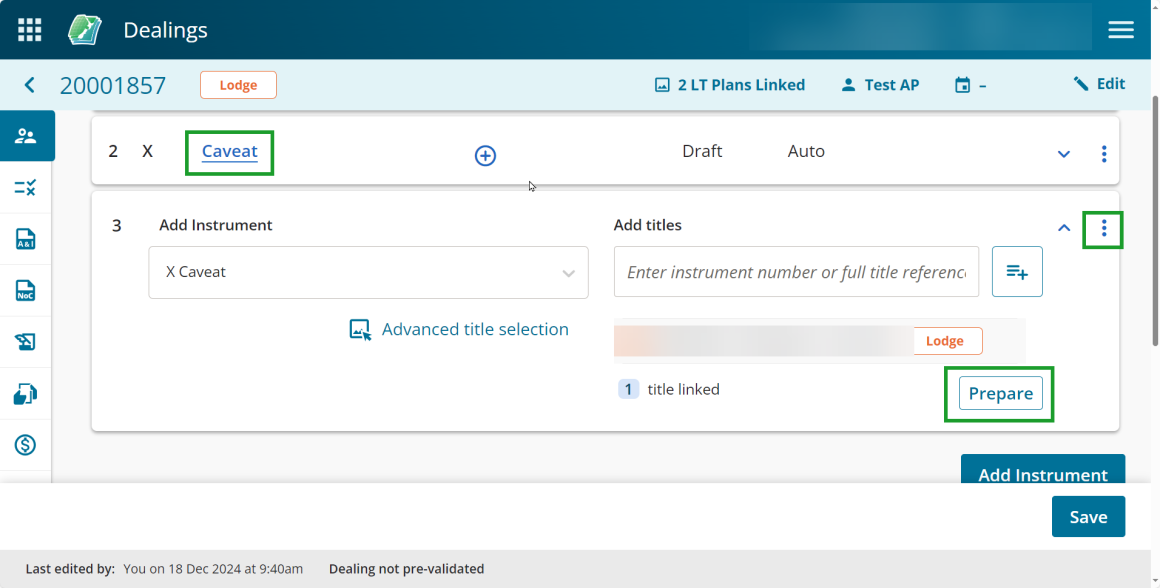Click the plus circle icon in Caveat row
Screen dimensions: 1160x588
click(x=485, y=155)
